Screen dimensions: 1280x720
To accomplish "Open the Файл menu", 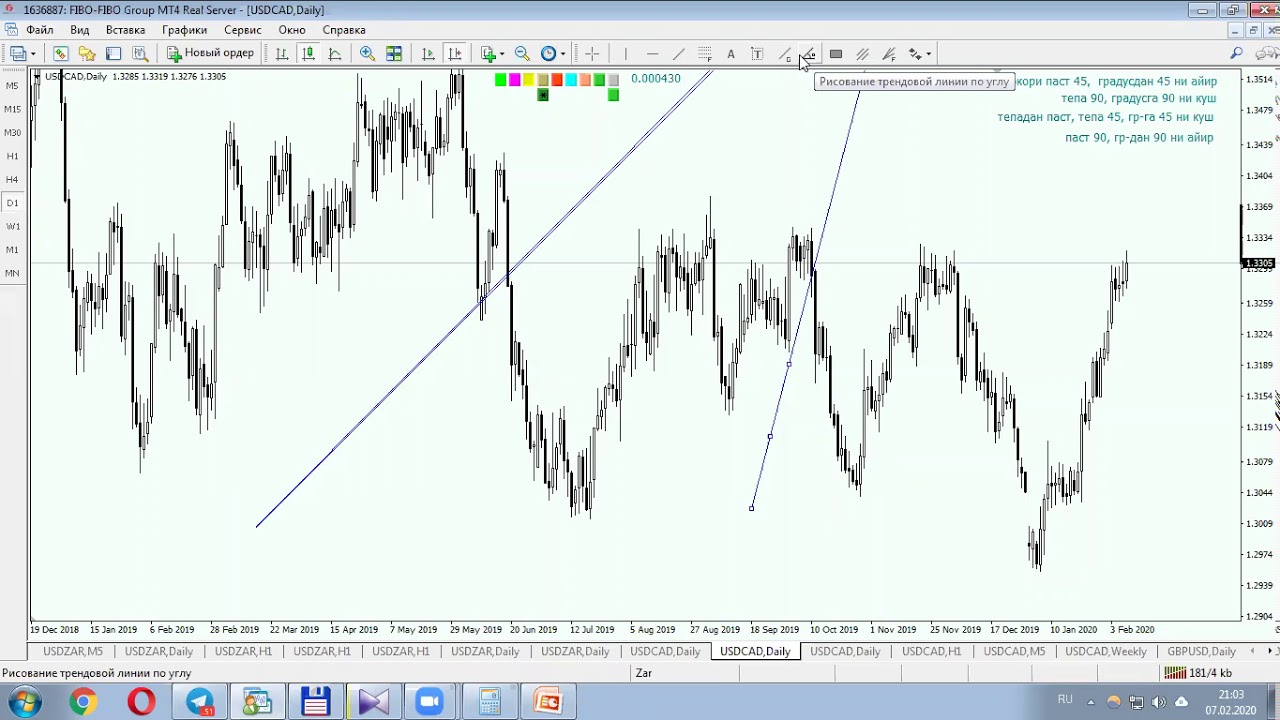I will coord(40,30).
